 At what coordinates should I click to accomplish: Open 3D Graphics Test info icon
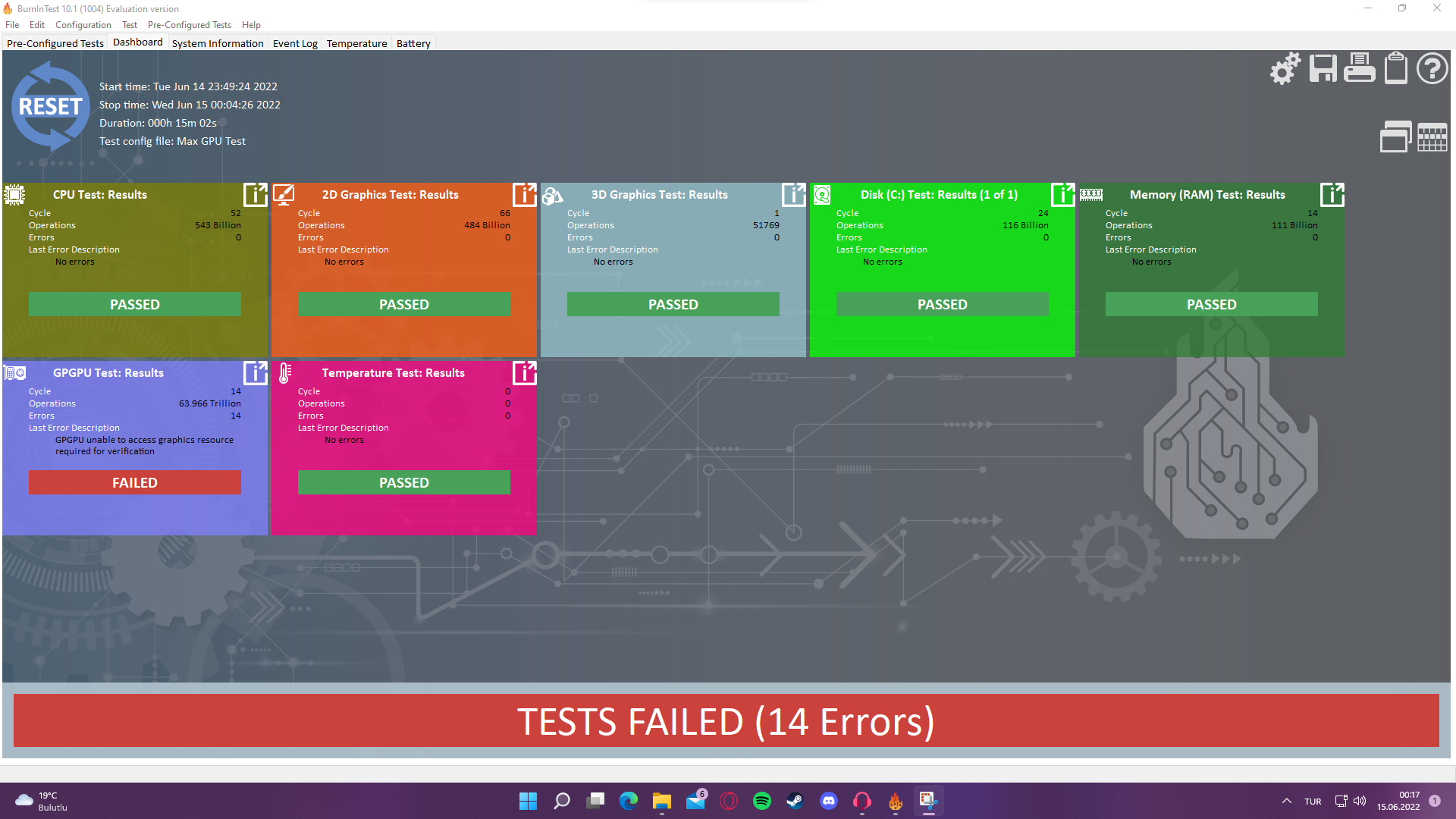tap(793, 195)
